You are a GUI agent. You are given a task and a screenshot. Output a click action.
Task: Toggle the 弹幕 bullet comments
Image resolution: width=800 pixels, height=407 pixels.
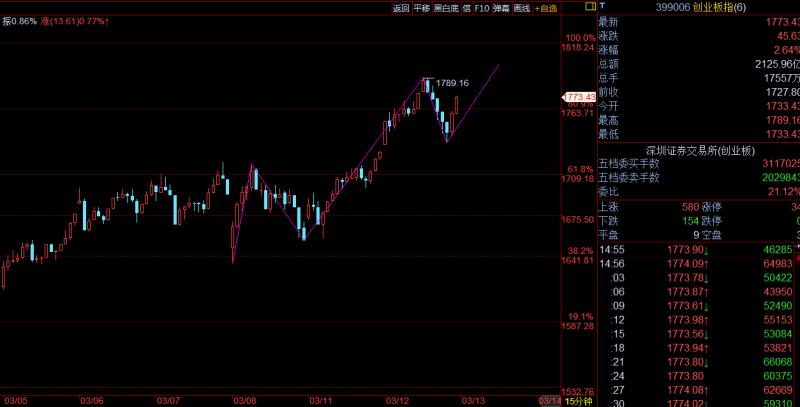[x=502, y=8]
